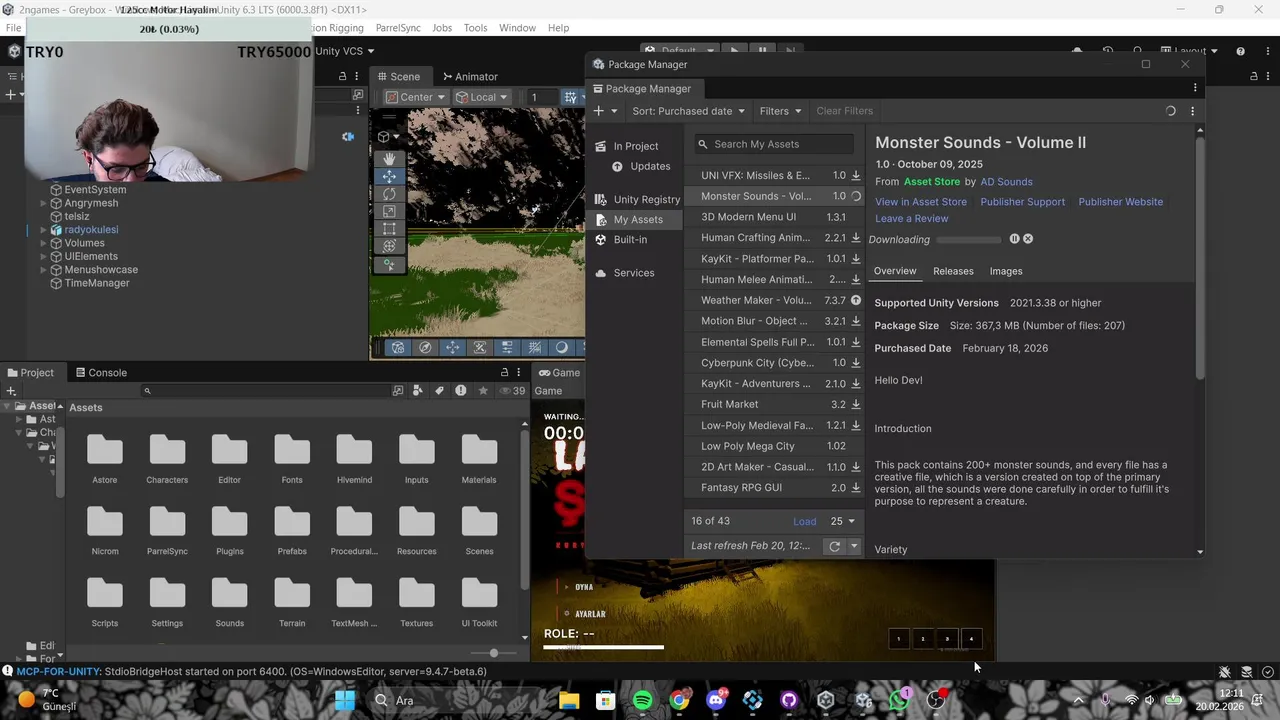Expand the Menushowcase hierarchy item
The image size is (1280, 720).
(x=43, y=270)
